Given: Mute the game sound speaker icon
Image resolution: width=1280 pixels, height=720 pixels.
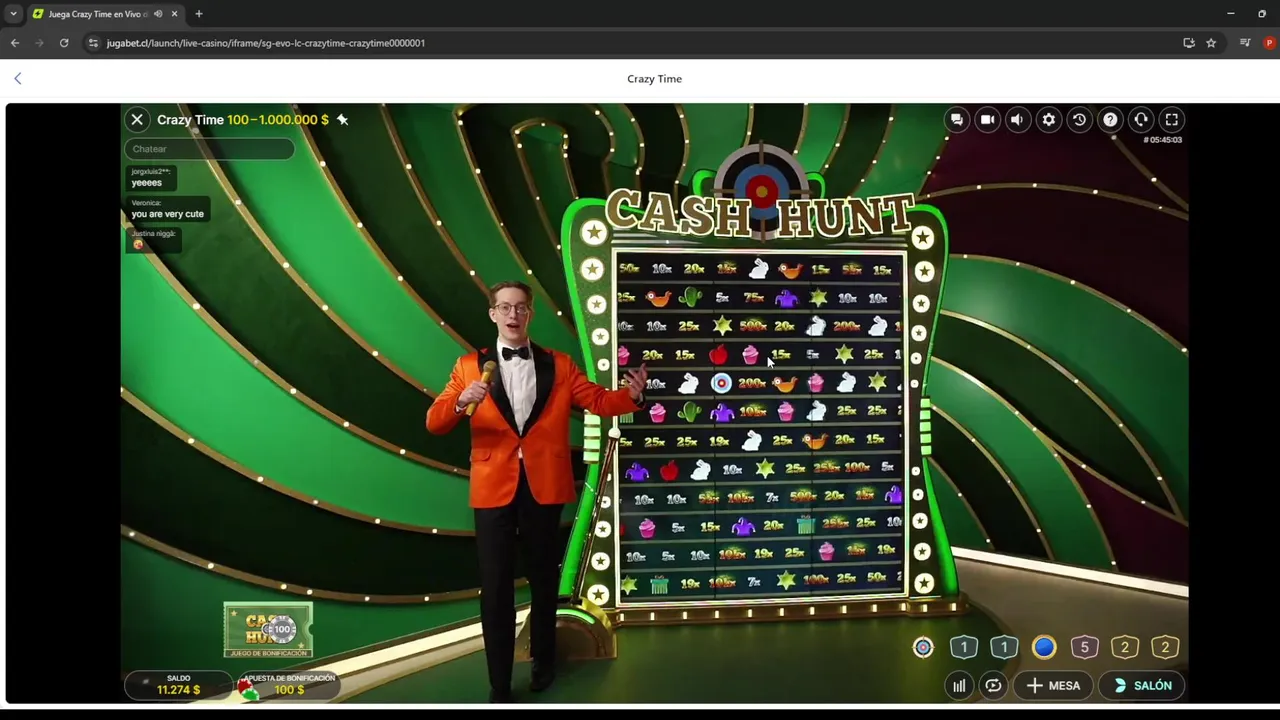Looking at the screenshot, I should point(1017,120).
